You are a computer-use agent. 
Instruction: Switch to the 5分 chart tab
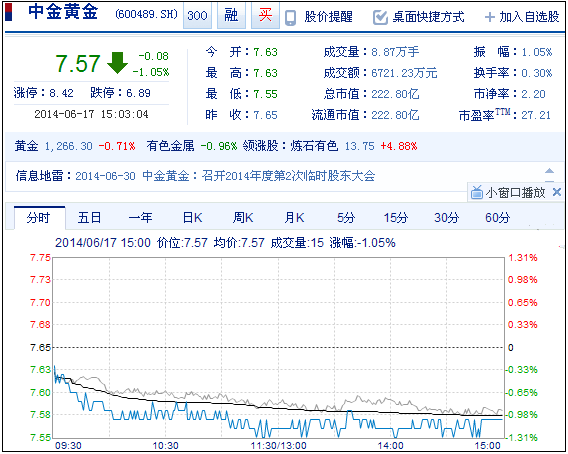[346, 218]
